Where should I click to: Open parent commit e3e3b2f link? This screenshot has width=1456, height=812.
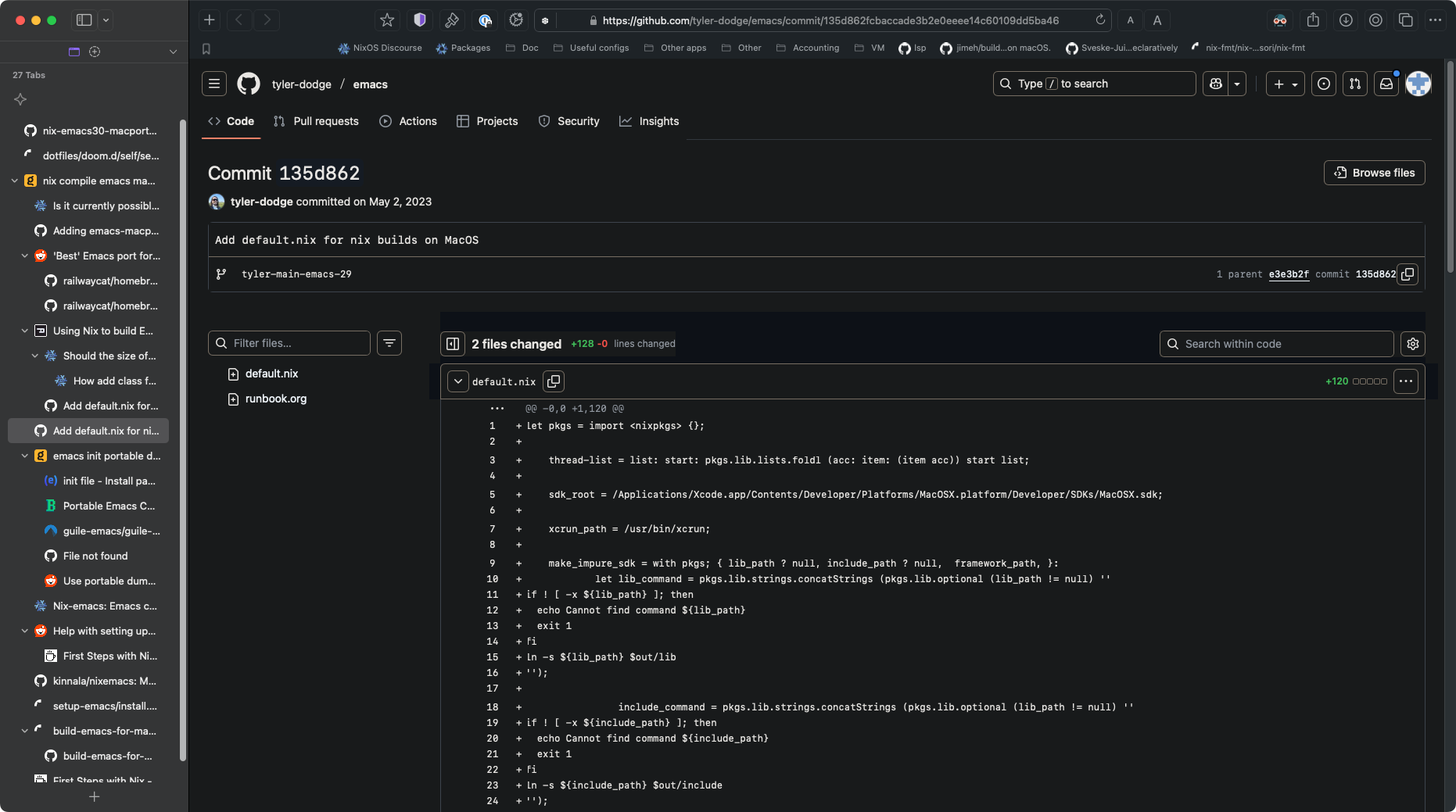[x=1288, y=274]
